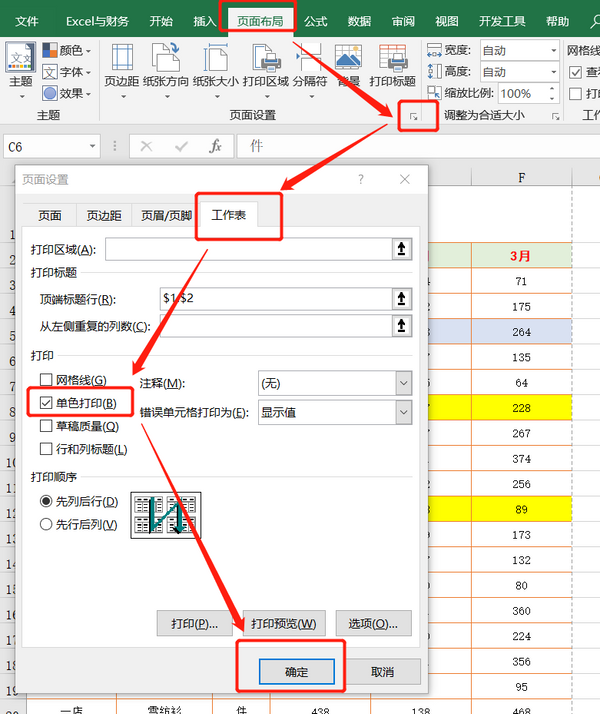Toggle the 单色打印 checkbox
The image size is (600, 714).
point(46,403)
